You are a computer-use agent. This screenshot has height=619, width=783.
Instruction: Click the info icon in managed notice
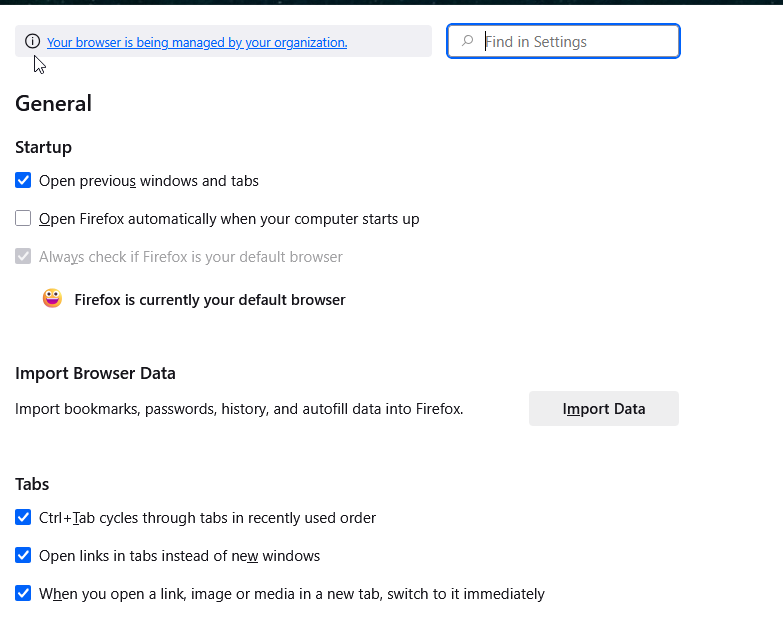[x=32, y=42]
